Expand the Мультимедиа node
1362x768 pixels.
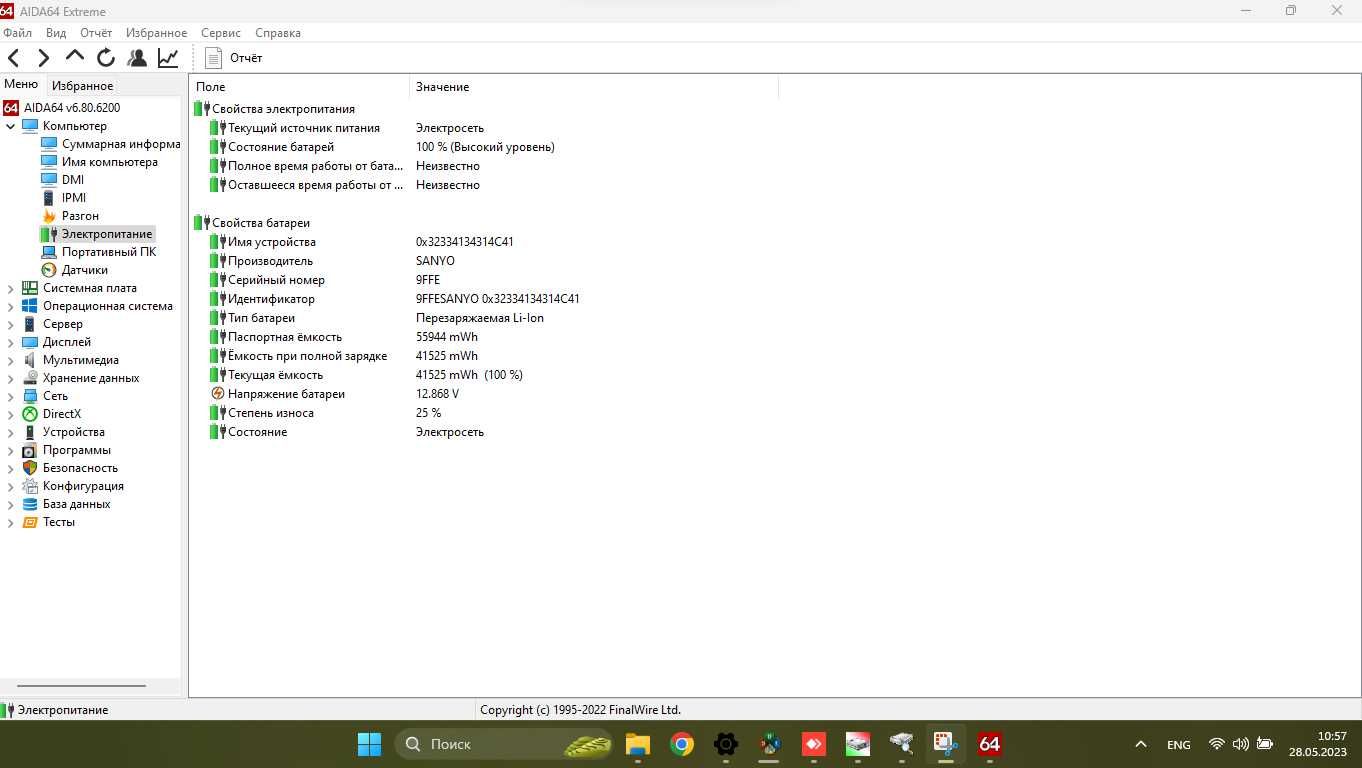point(11,360)
